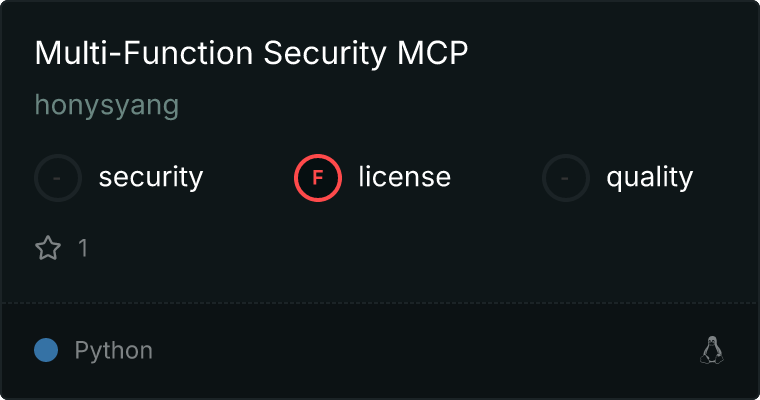
Task: Click the blue Python language dot
Action: click(46, 350)
